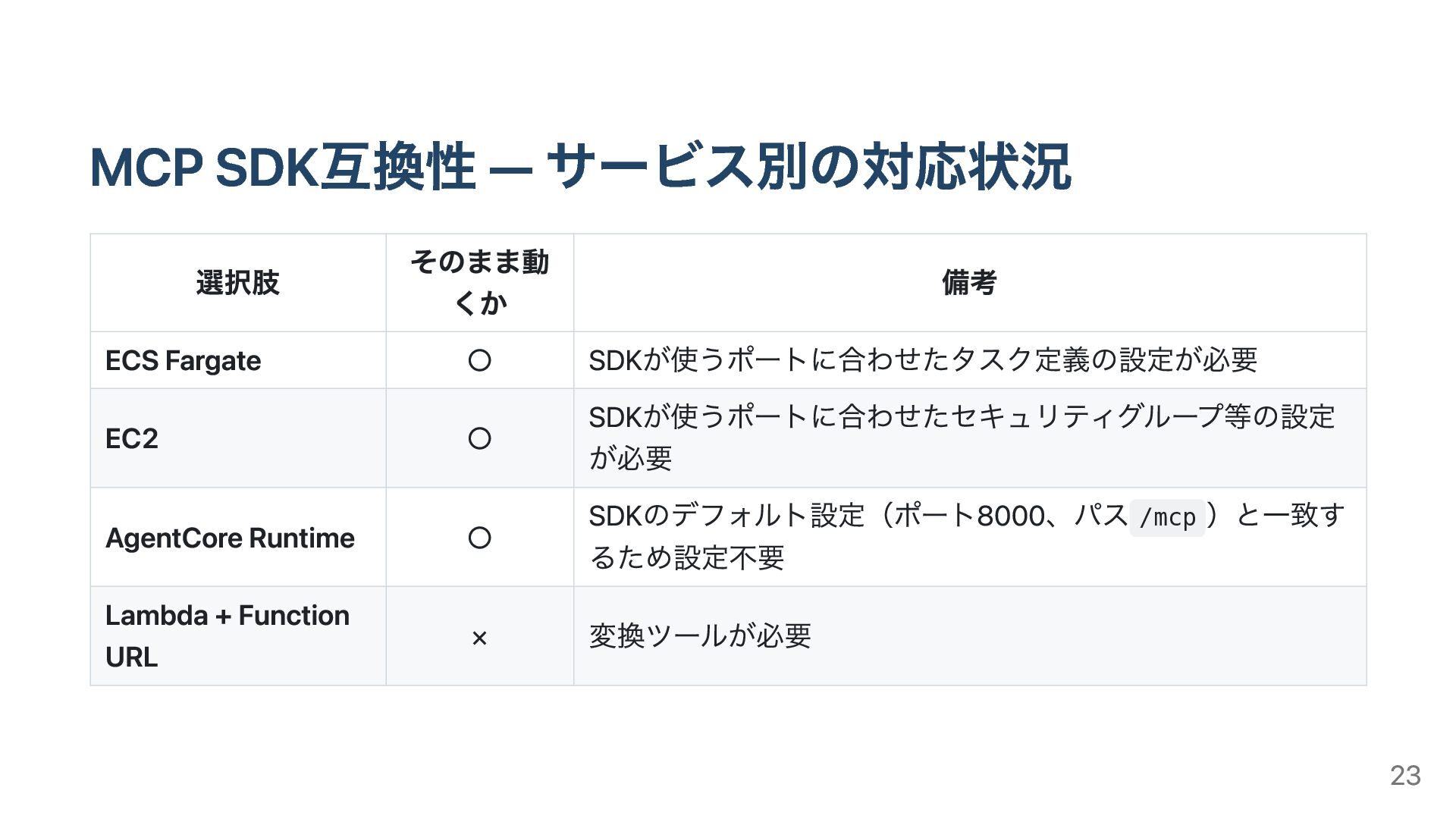Click the circle mark in the EC2 row
1456x819 pixels.
click(x=479, y=438)
